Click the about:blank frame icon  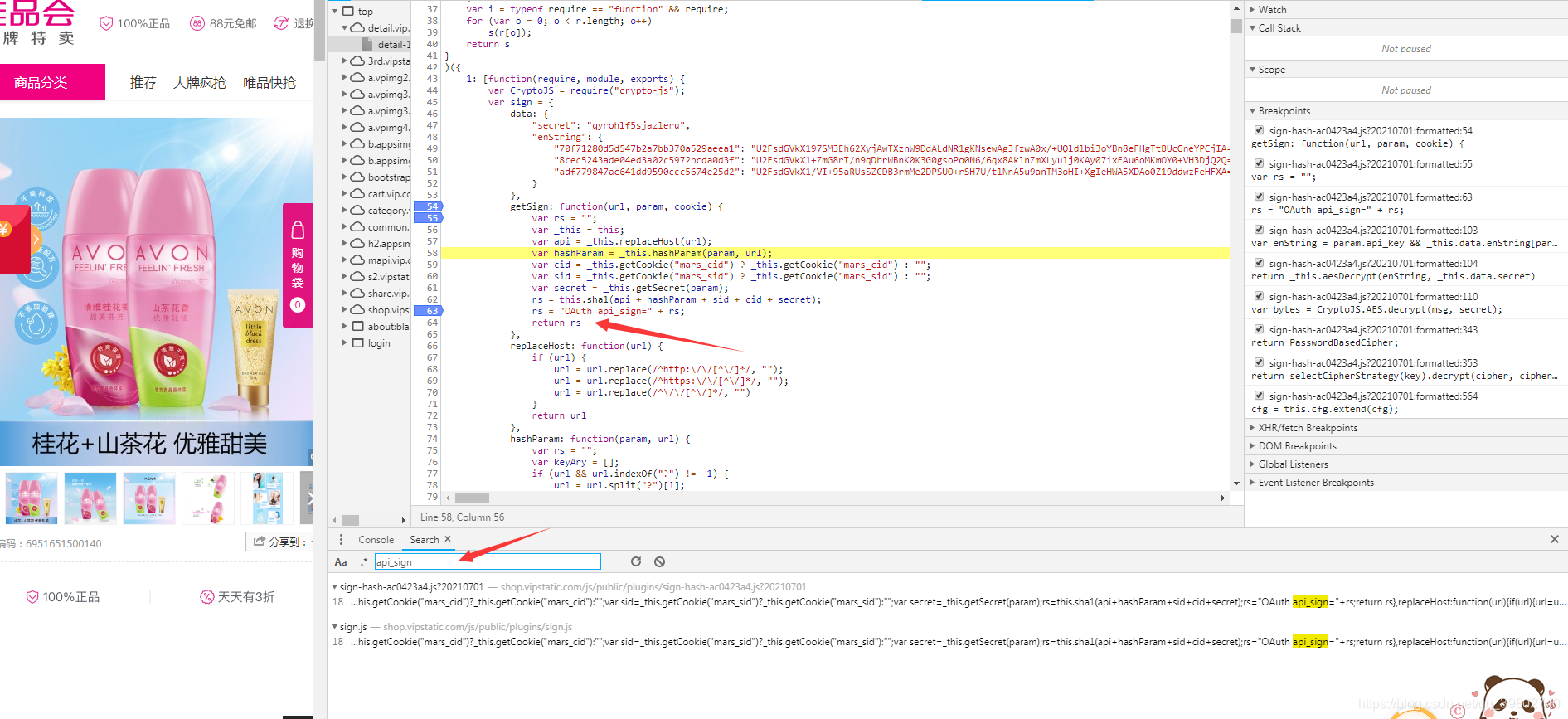tap(358, 326)
